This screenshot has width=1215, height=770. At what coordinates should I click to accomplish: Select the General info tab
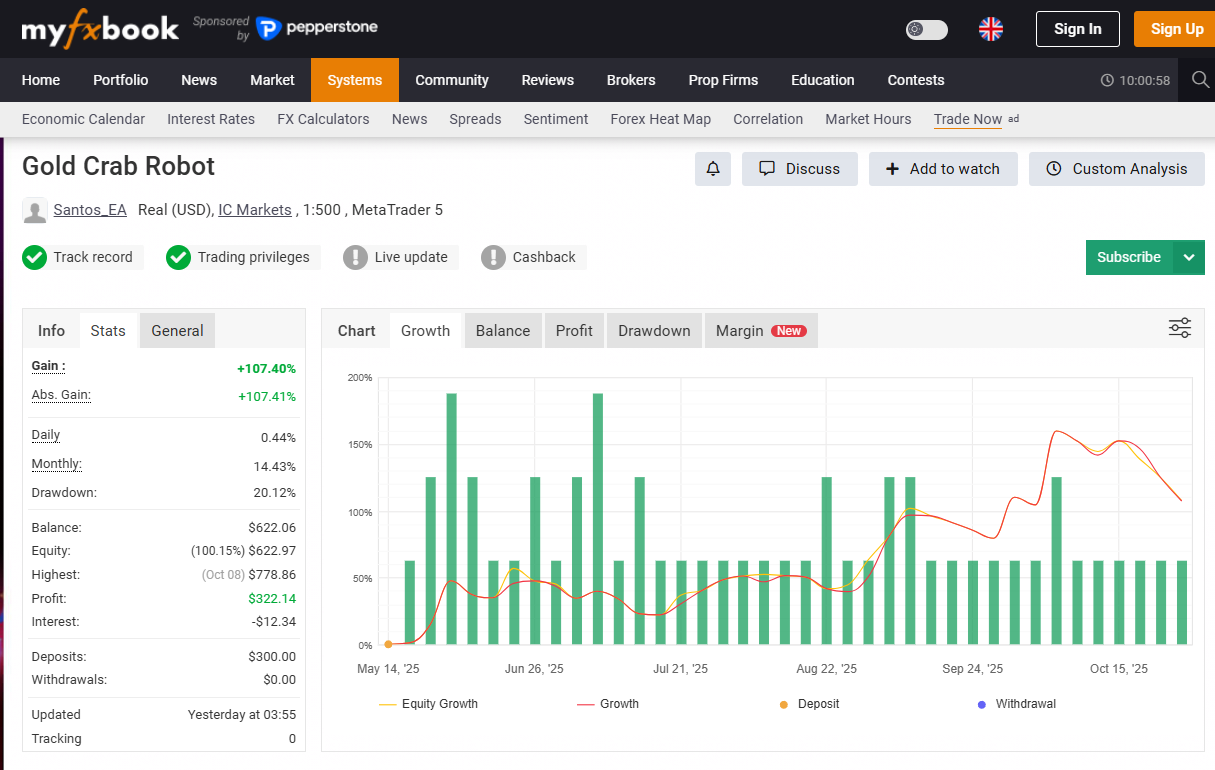[177, 331]
